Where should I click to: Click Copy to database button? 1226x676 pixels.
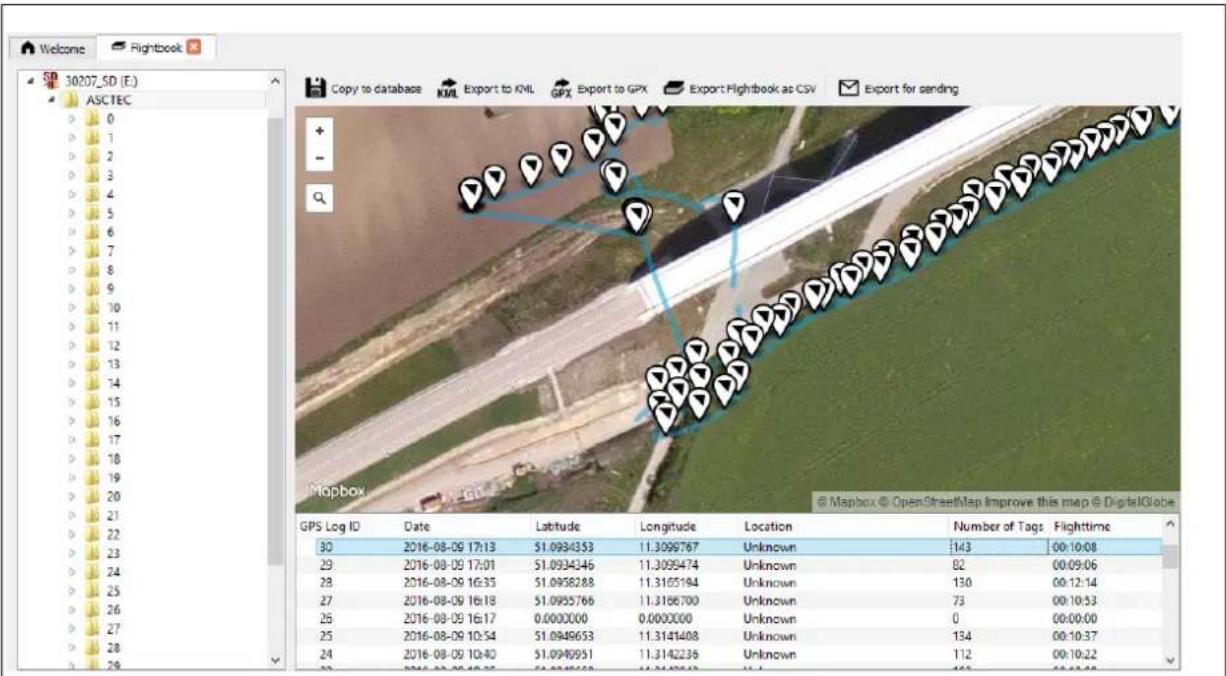click(364, 89)
